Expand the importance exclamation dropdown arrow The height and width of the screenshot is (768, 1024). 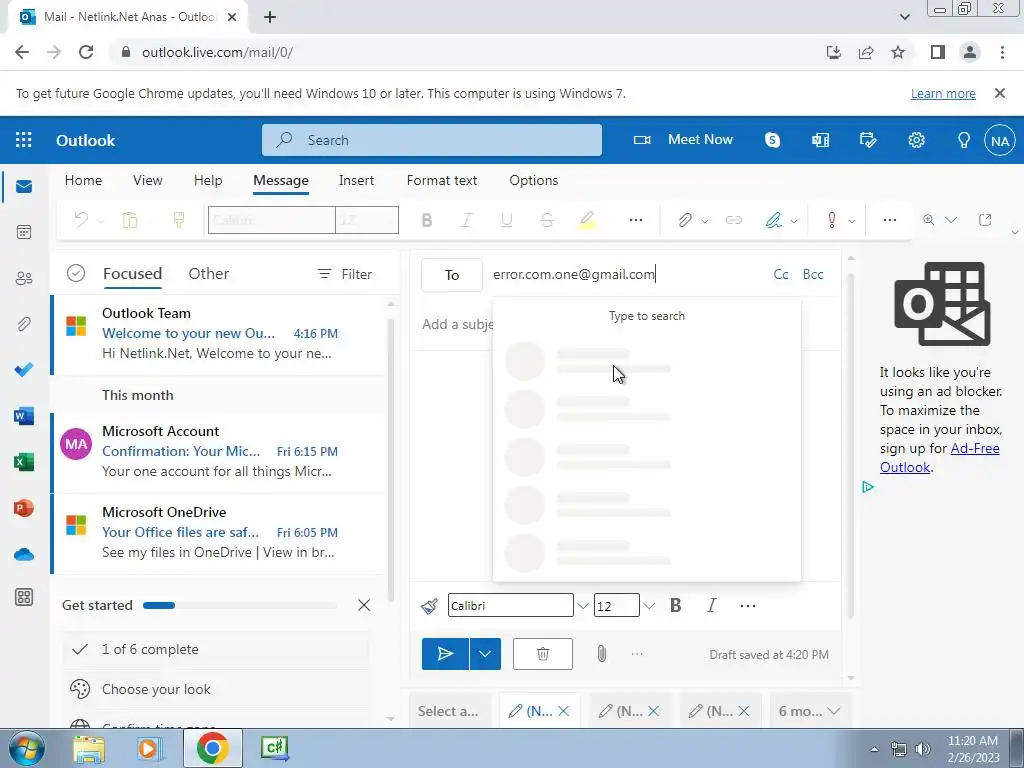click(852, 221)
